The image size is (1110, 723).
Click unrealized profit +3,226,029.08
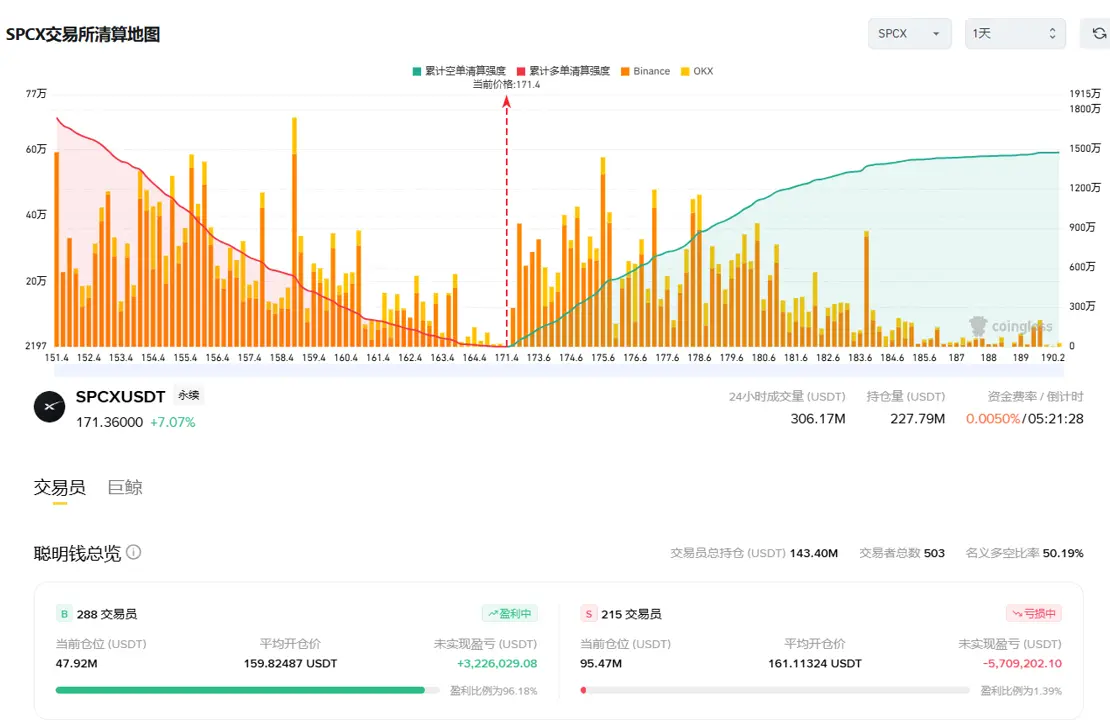coord(497,664)
